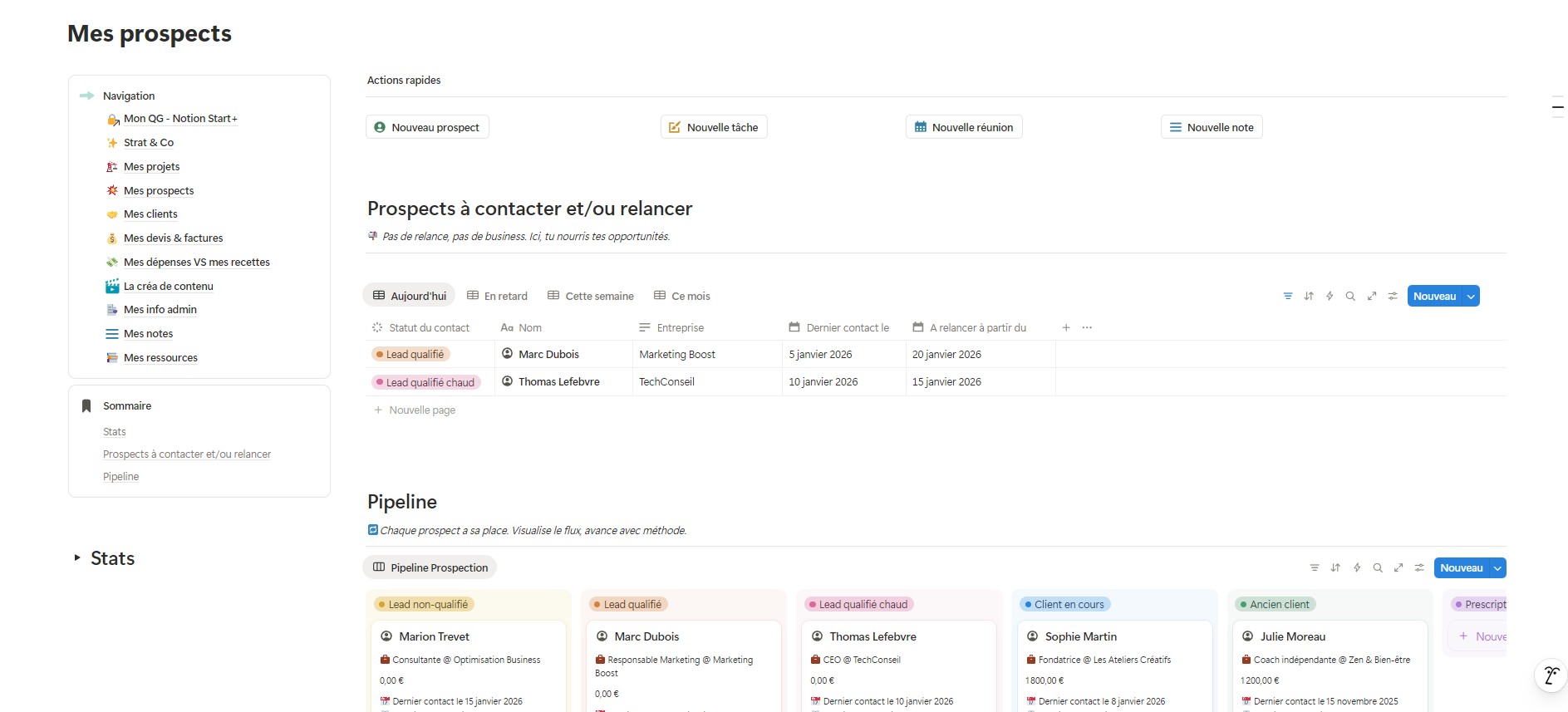This screenshot has width=1568, height=712.
Task: Click the search icon in the Pipeline board toolbar
Action: click(x=1378, y=568)
